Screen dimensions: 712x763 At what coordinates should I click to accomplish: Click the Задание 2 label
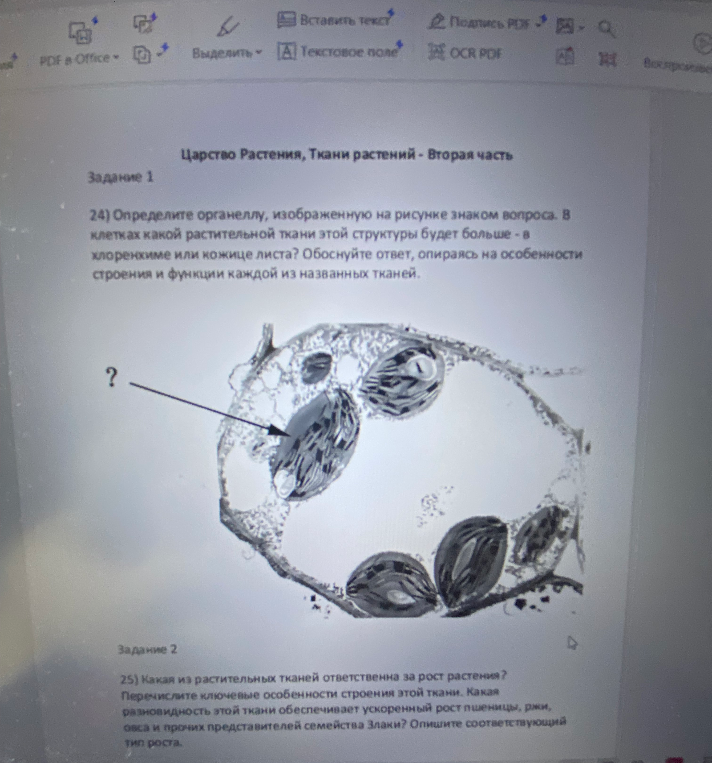[x=147, y=649]
